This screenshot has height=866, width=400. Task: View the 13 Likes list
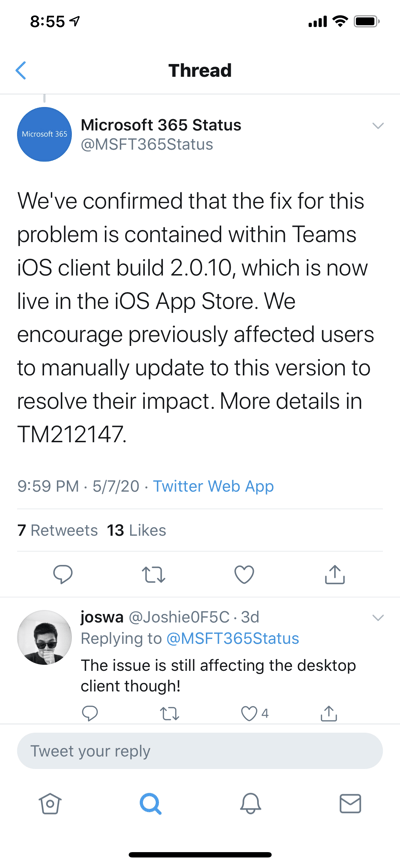pyautogui.click(x=136, y=530)
